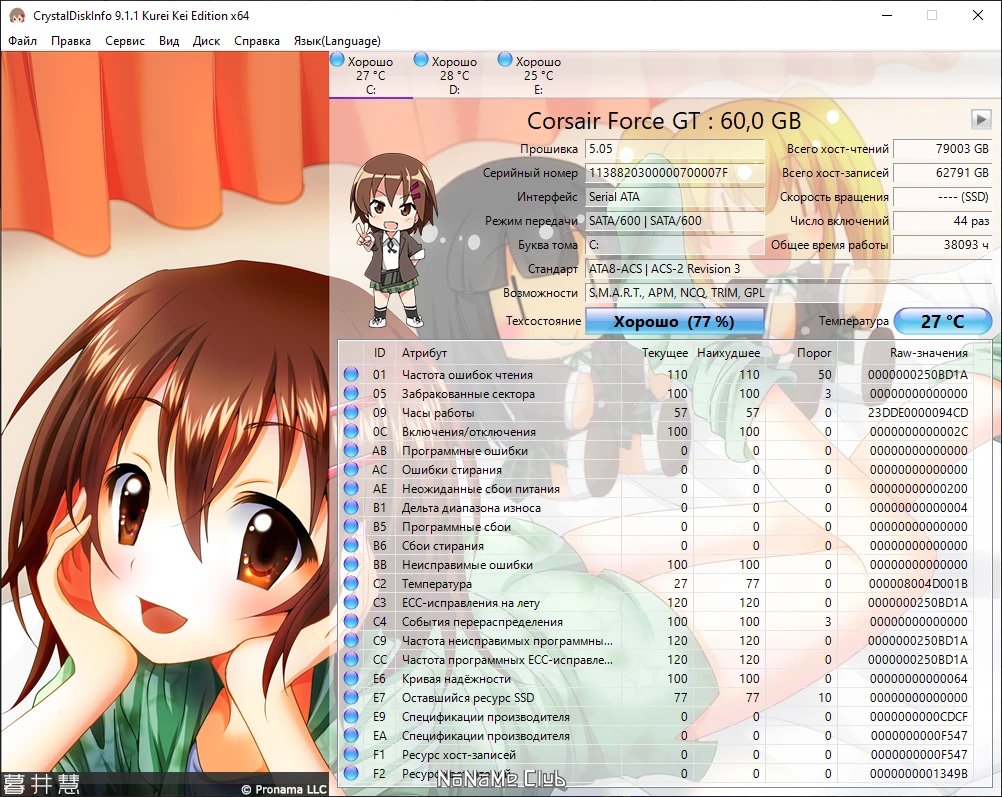
Task: Click status orb for attribute E9
Action: tap(351, 716)
